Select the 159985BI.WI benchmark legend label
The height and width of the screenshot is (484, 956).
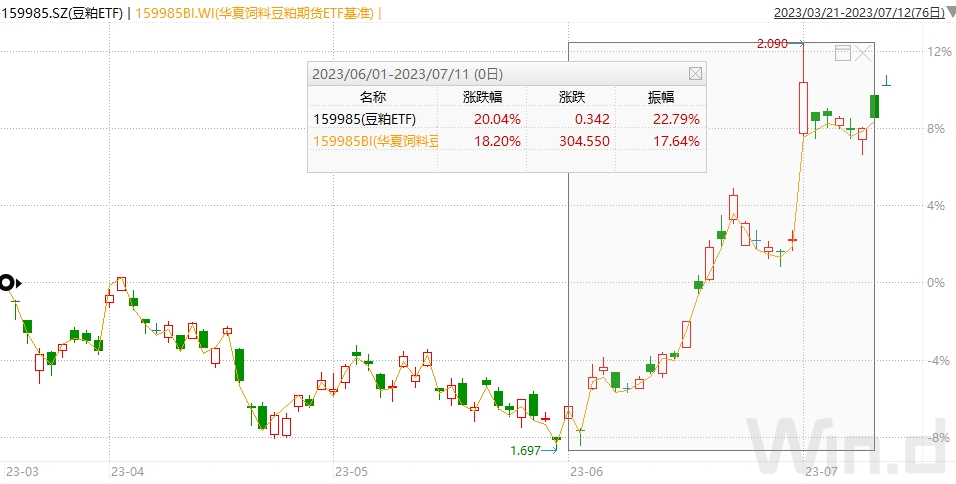[x=254, y=13]
